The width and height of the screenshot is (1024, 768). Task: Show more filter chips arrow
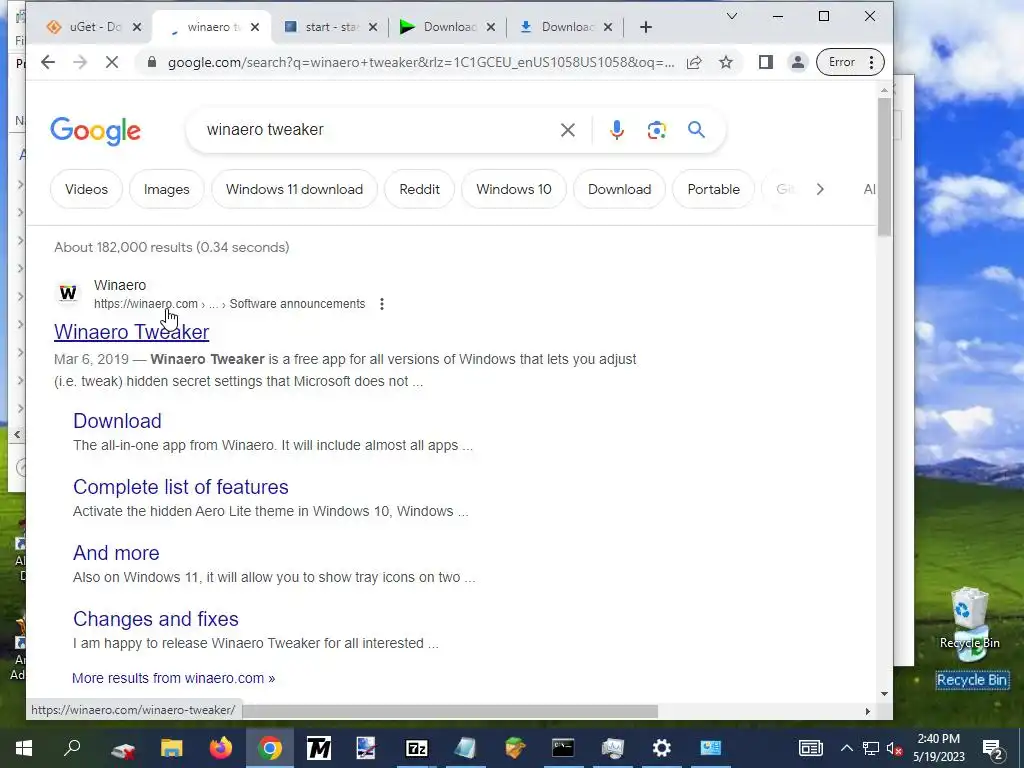[x=820, y=189]
